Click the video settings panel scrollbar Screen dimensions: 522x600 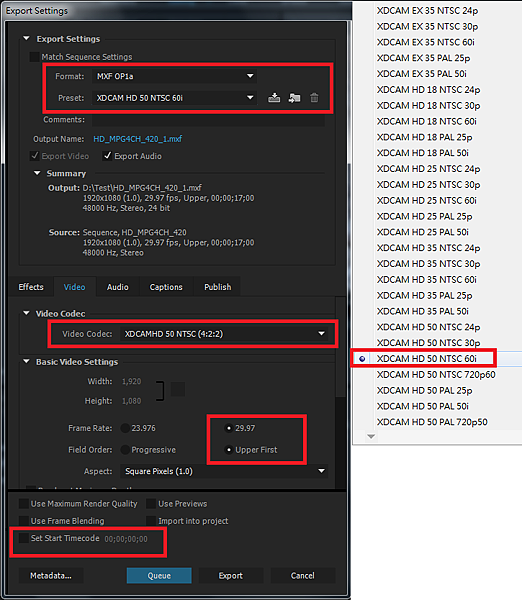coord(341,347)
